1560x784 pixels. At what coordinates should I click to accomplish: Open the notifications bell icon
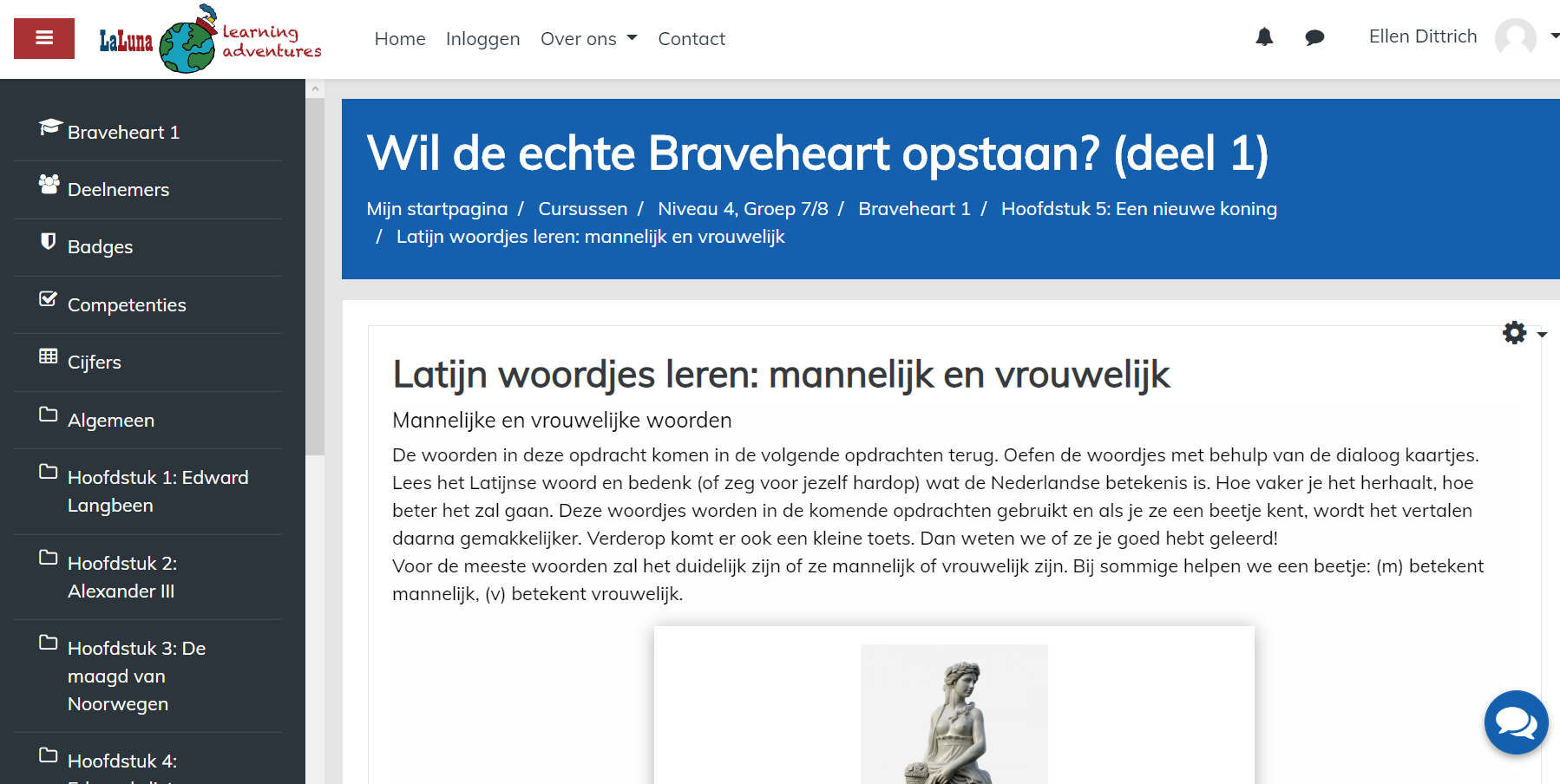[1264, 37]
